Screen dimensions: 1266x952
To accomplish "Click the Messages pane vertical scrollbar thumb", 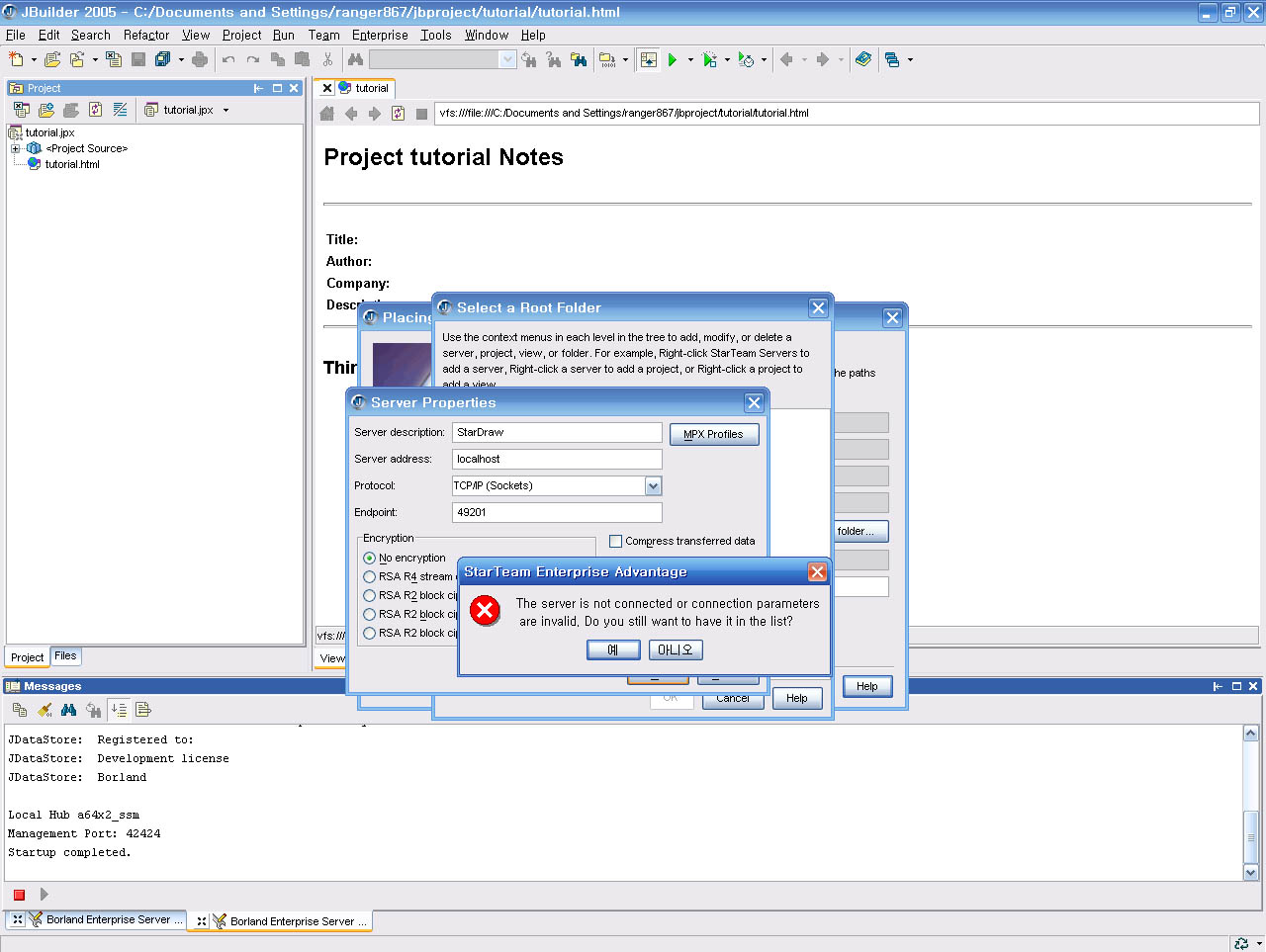I will [1251, 836].
